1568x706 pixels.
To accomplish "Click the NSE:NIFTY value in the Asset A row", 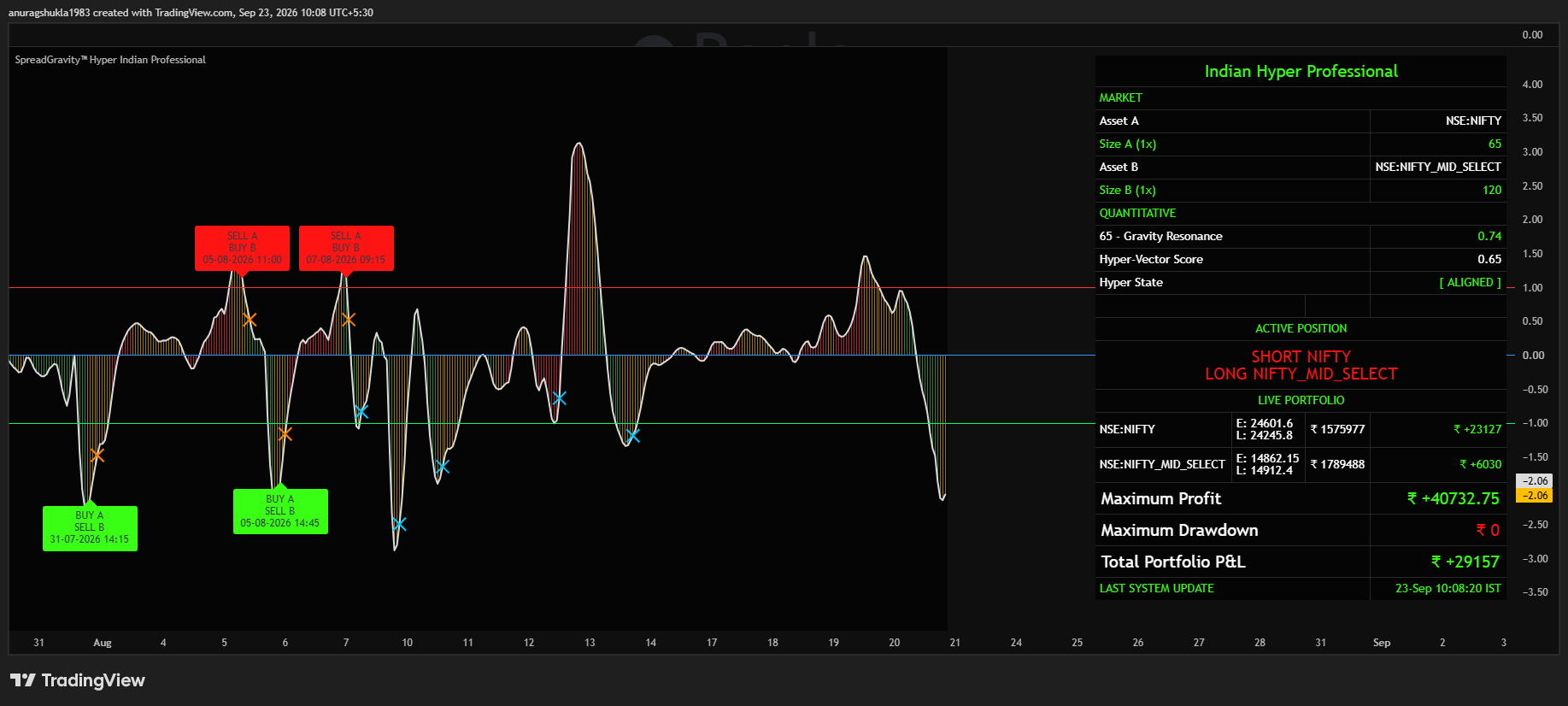I will (1473, 121).
